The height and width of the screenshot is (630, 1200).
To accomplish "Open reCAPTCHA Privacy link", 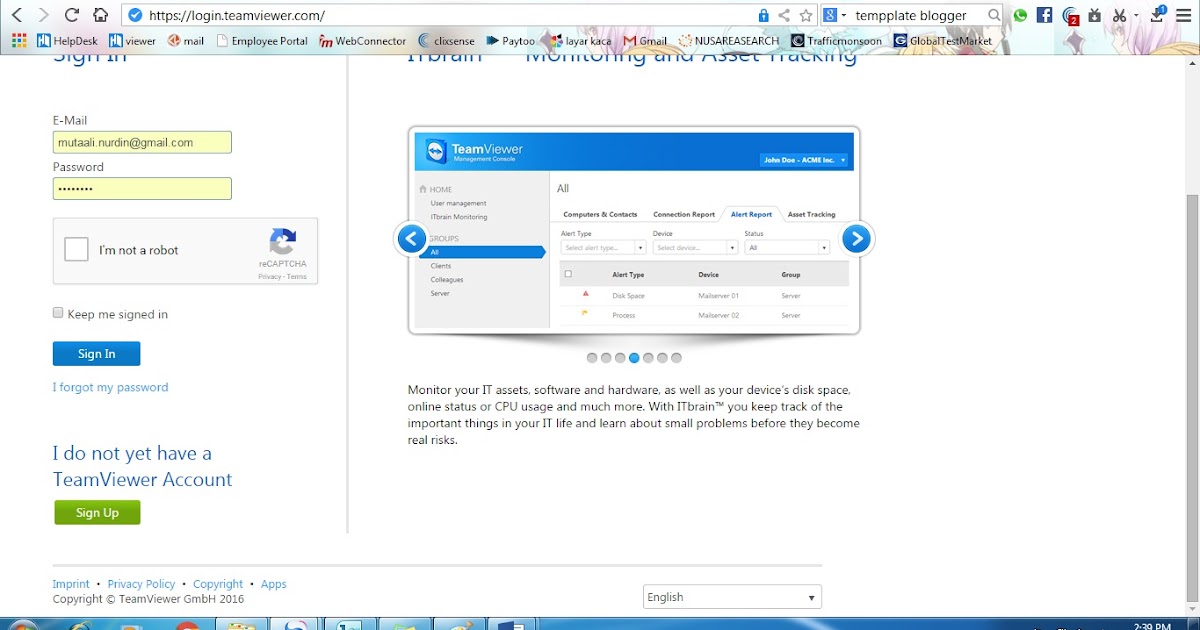I will coord(269,276).
